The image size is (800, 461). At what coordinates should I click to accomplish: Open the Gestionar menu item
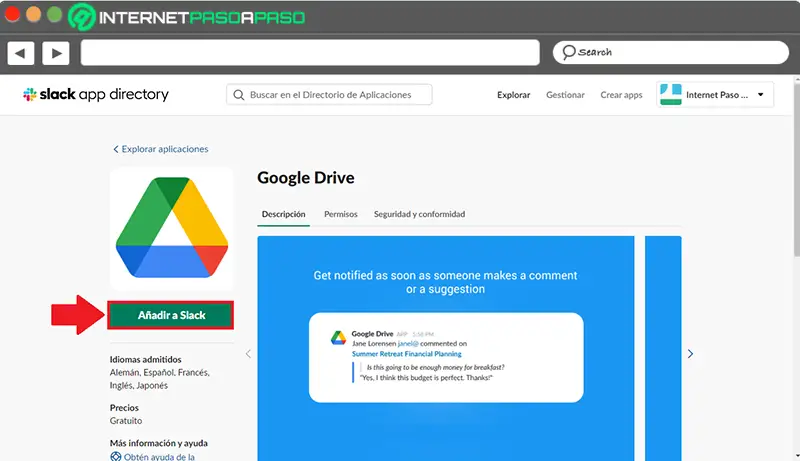coord(565,95)
